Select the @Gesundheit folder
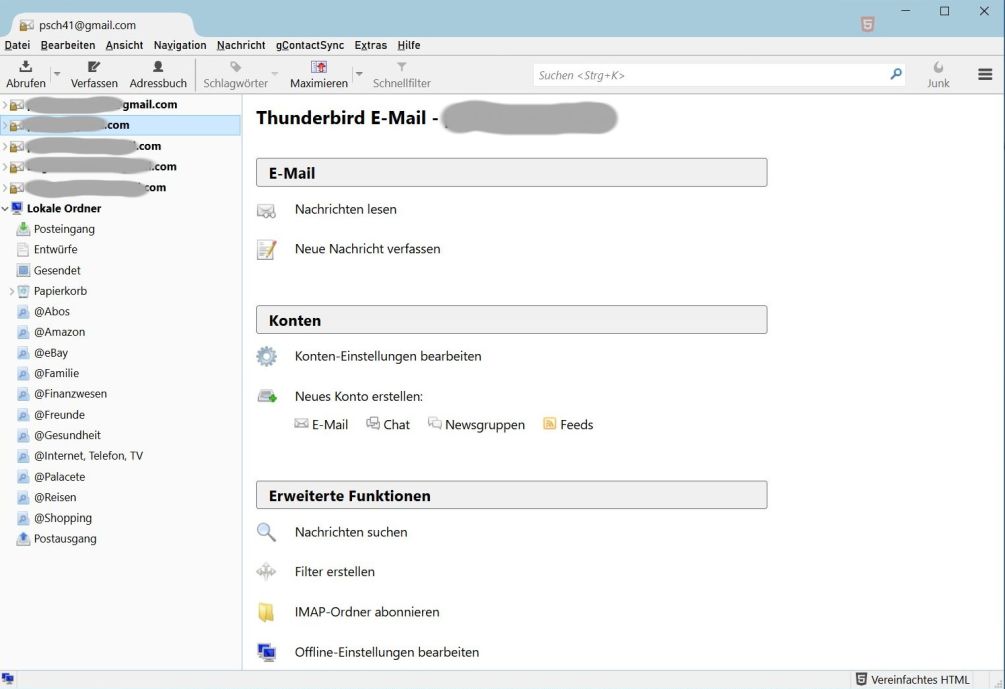The height and width of the screenshot is (689, 1005). click(67, 435)
